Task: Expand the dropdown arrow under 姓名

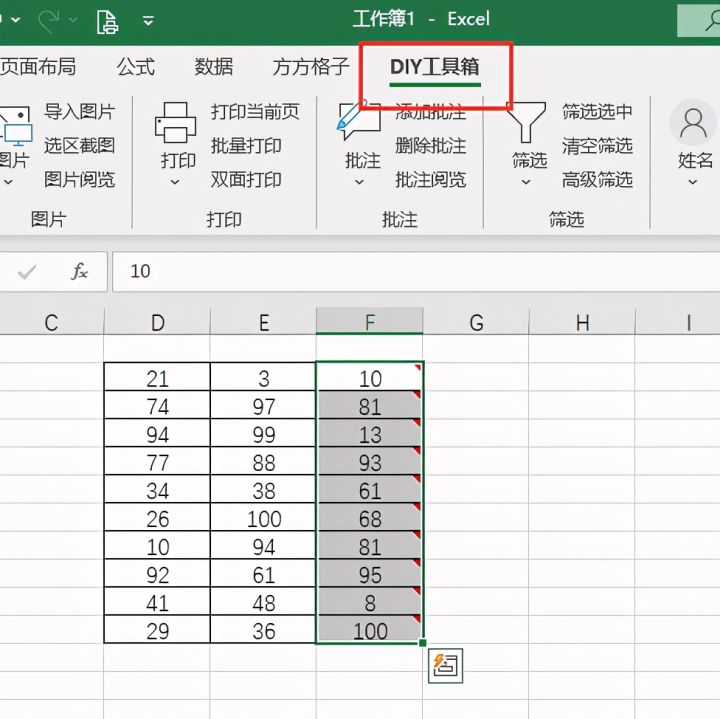Action: (x=693, y=182)
